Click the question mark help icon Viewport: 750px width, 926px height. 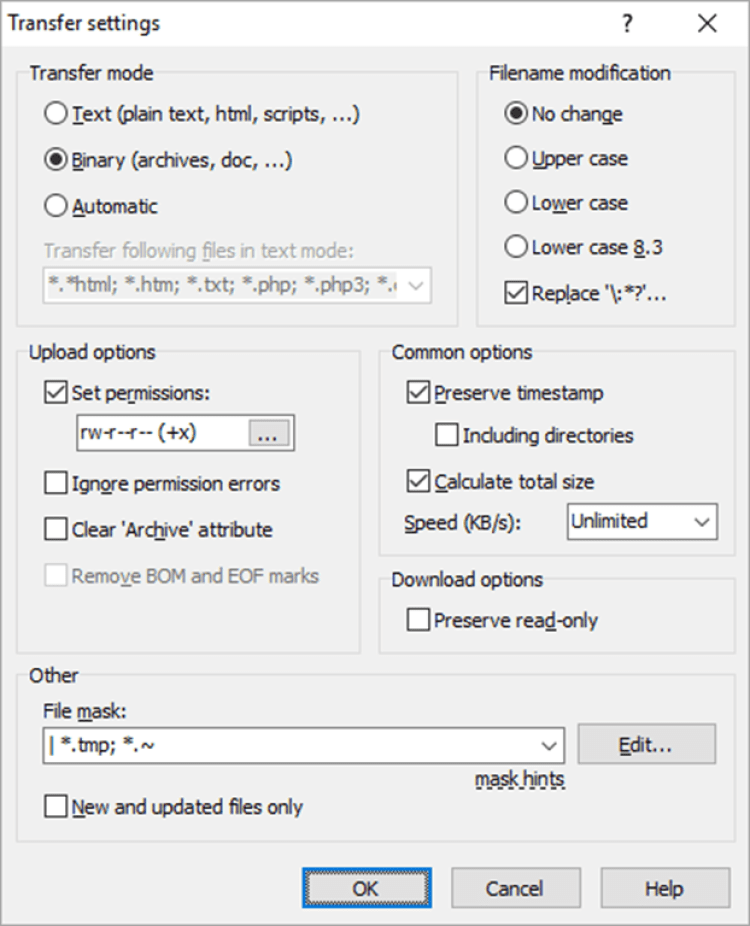(627, 24)
